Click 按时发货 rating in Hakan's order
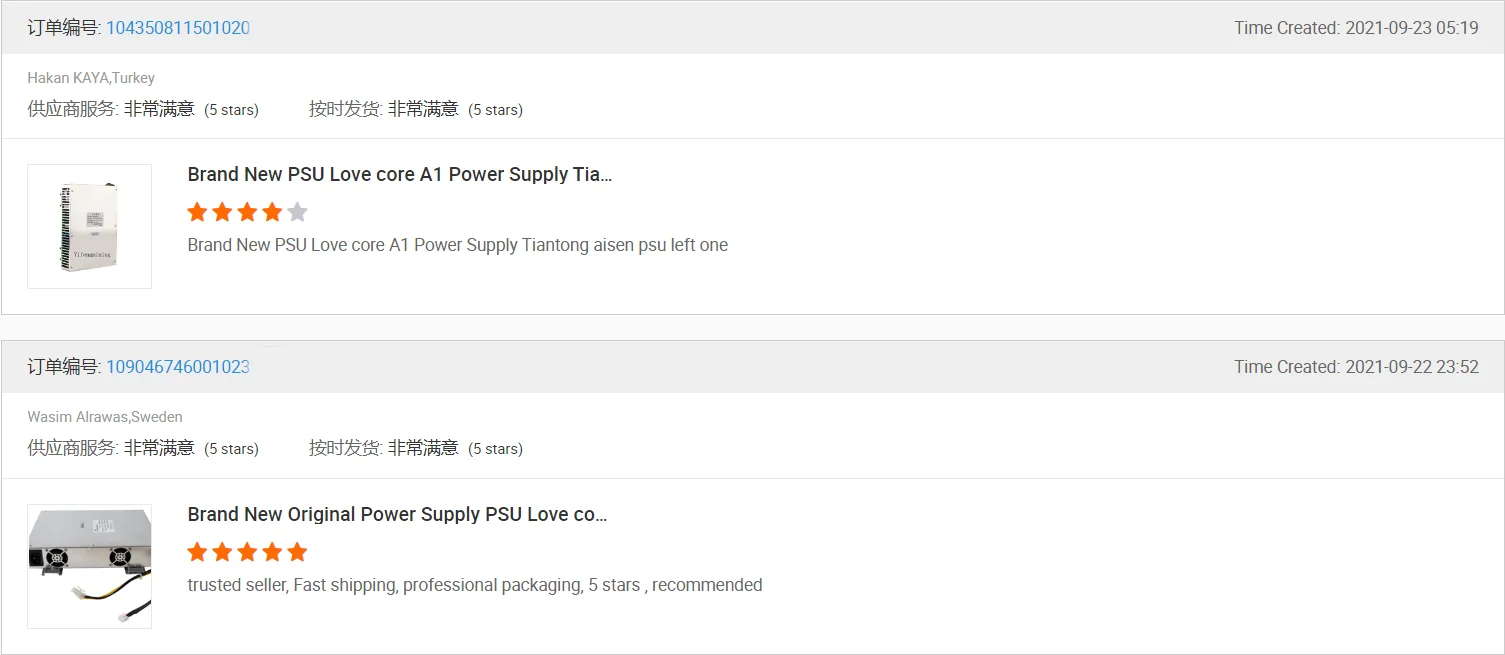Image resolution: width=1505 pixels, height=655 pixels. point(415,110)
